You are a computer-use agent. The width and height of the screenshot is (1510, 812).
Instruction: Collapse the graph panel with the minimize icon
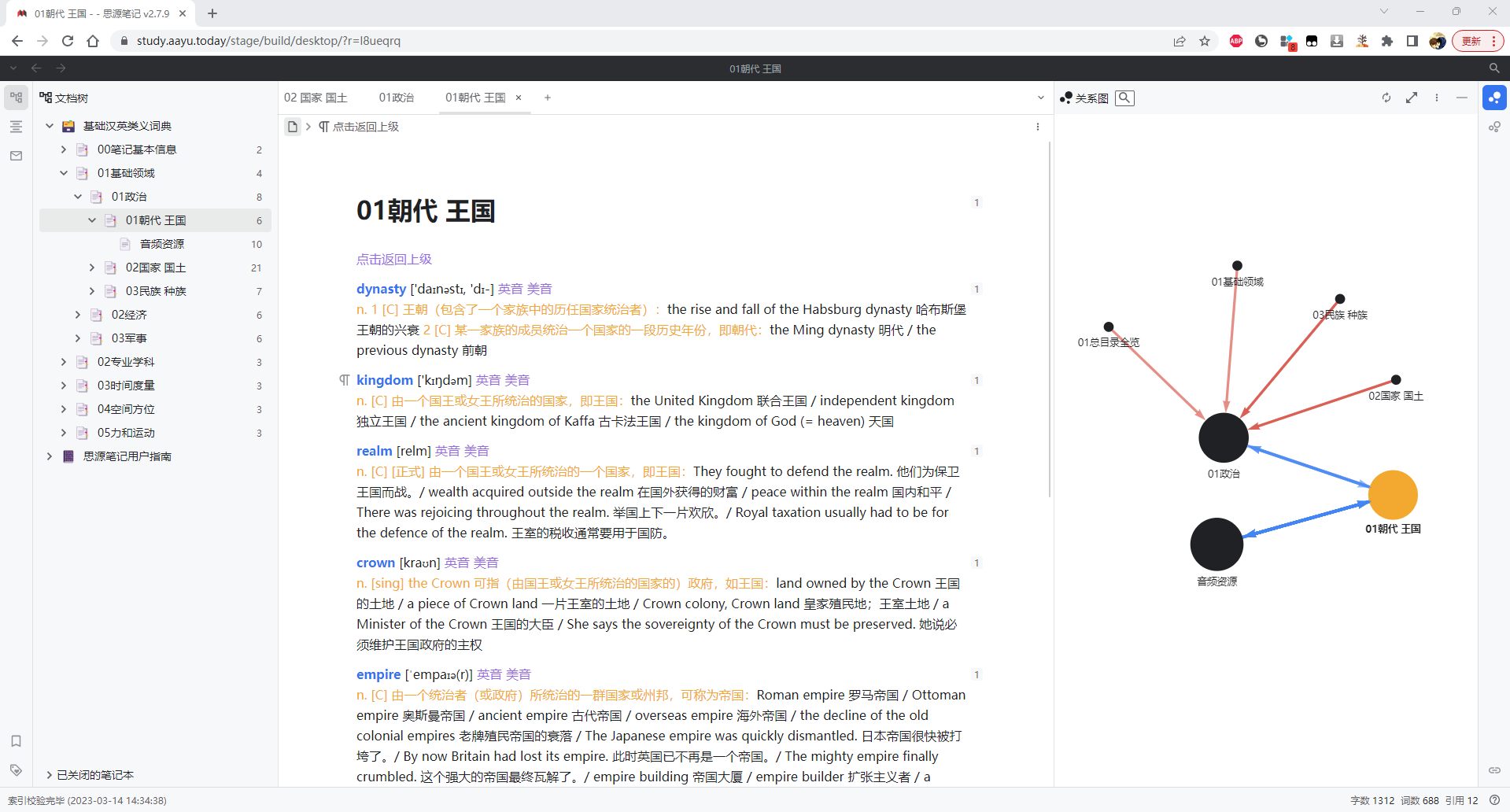click(x=1461, y=98)
